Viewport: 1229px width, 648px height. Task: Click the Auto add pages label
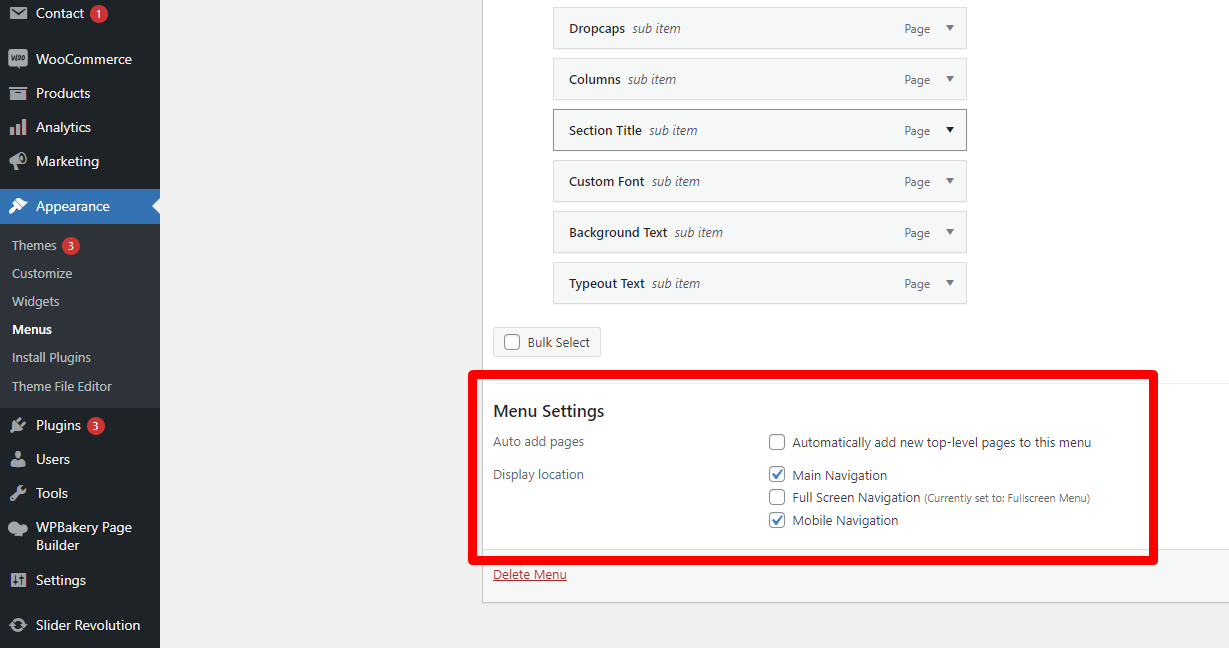[539, 441]
